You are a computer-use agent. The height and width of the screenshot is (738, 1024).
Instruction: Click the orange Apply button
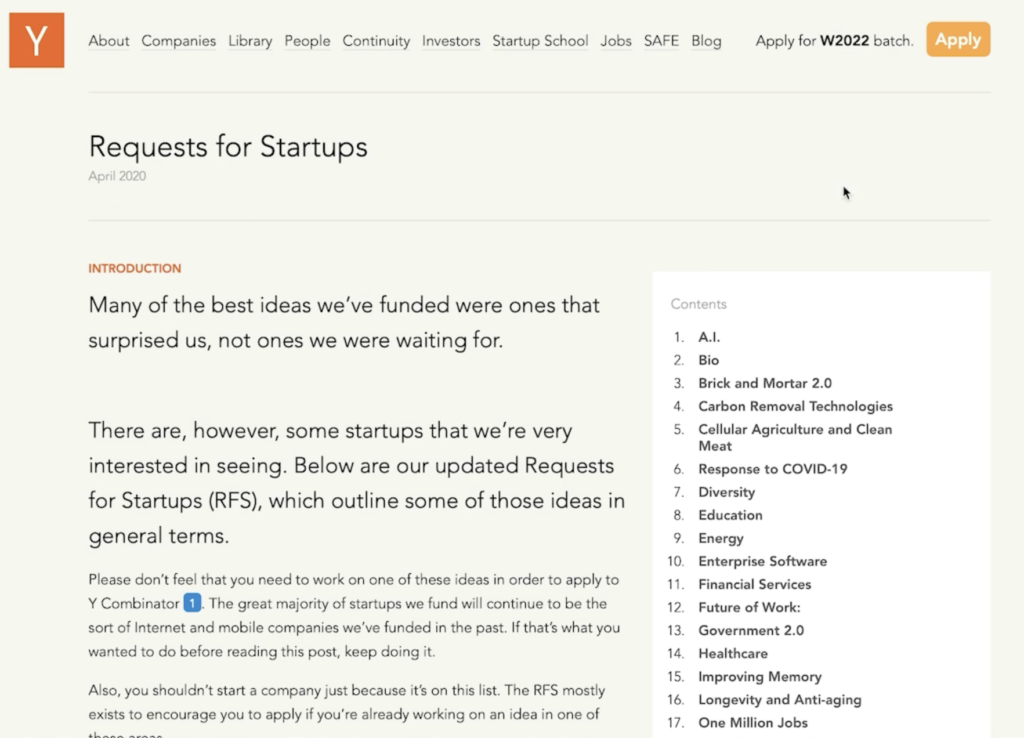[957, 40]
